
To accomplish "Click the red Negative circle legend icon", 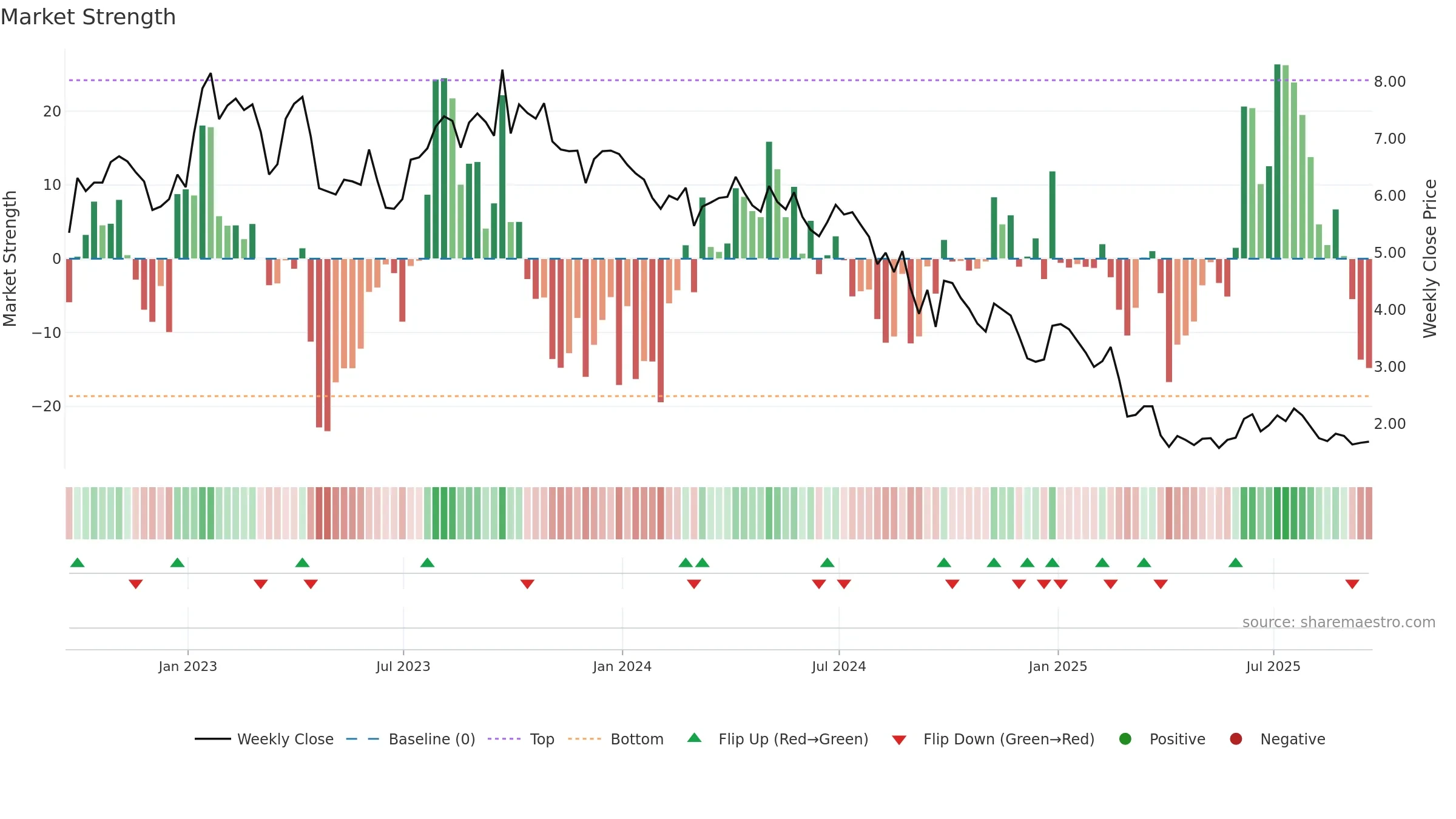I will (x=1236, y=739).
